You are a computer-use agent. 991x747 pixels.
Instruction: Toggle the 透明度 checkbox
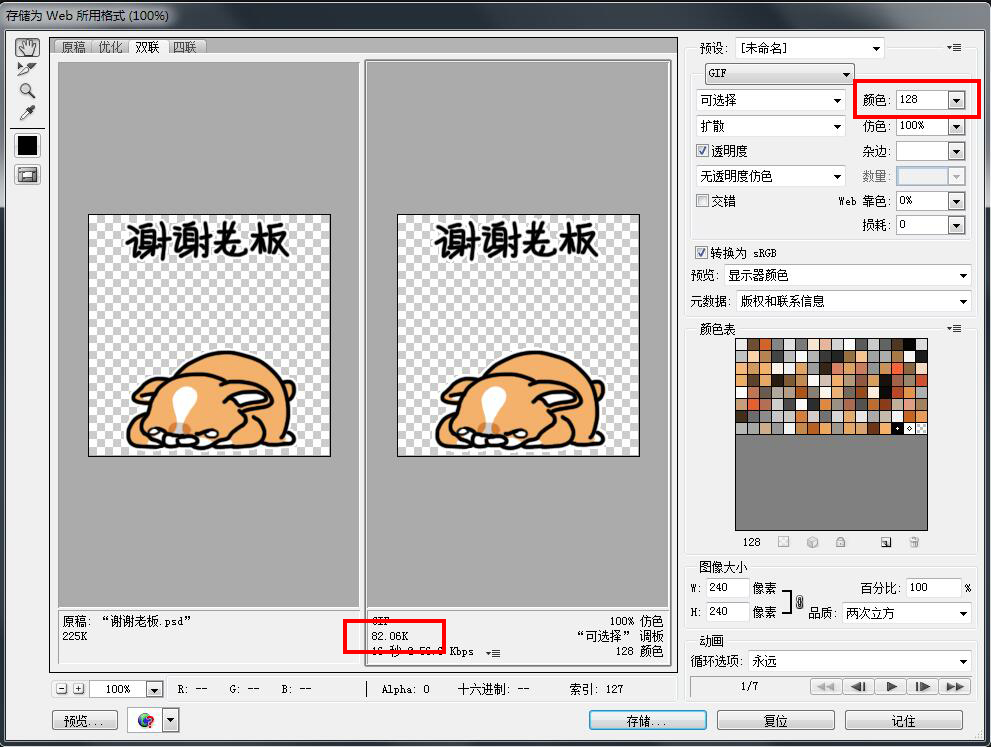click(702, 151)
